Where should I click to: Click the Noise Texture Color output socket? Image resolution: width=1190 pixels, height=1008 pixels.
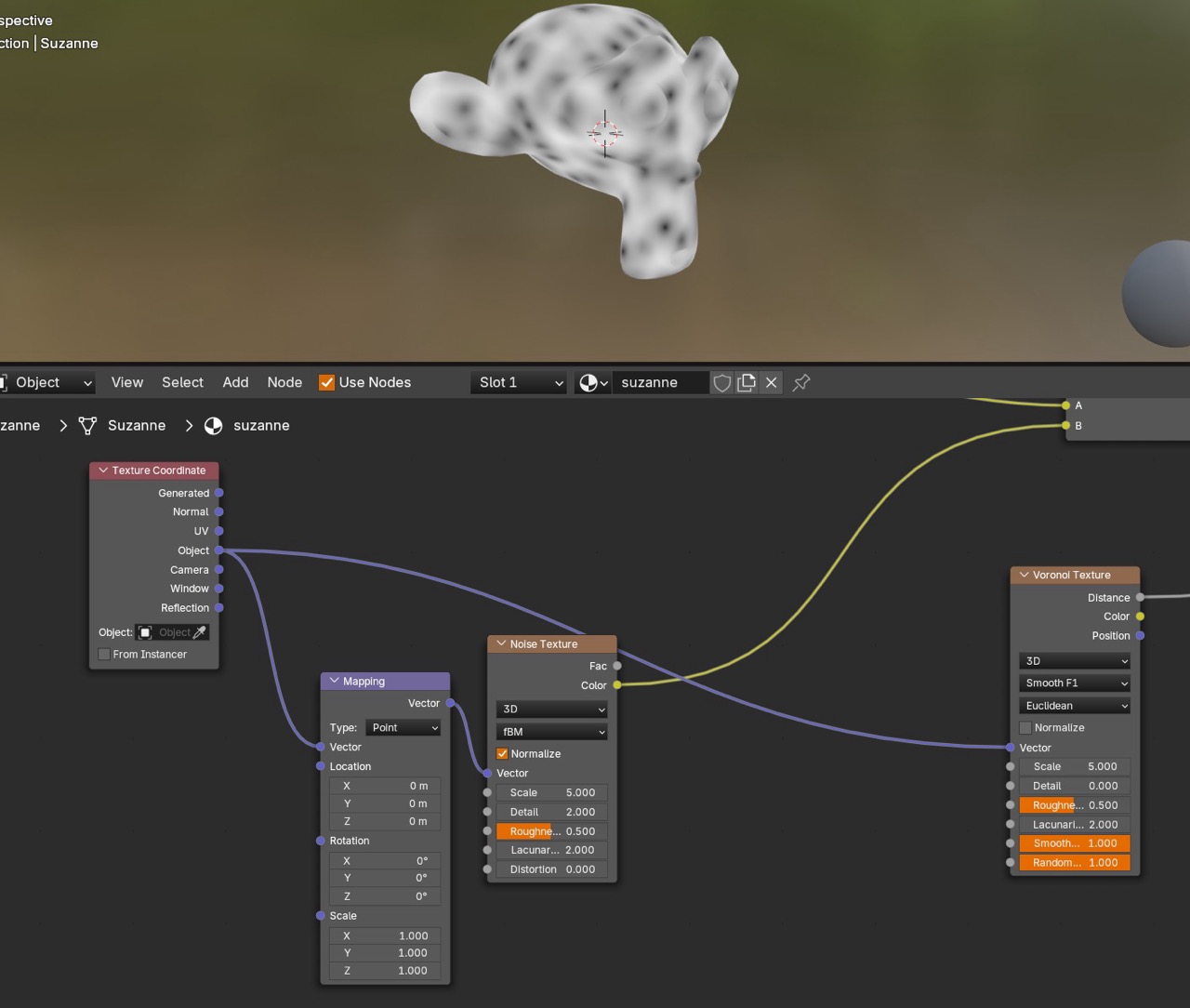point(616,685)
